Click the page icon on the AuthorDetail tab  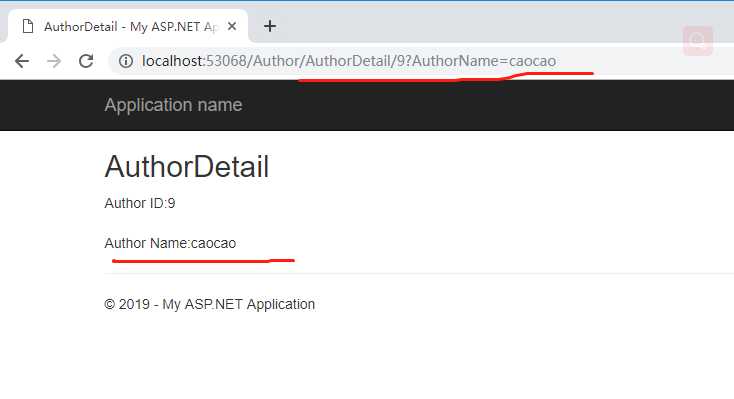28,27
